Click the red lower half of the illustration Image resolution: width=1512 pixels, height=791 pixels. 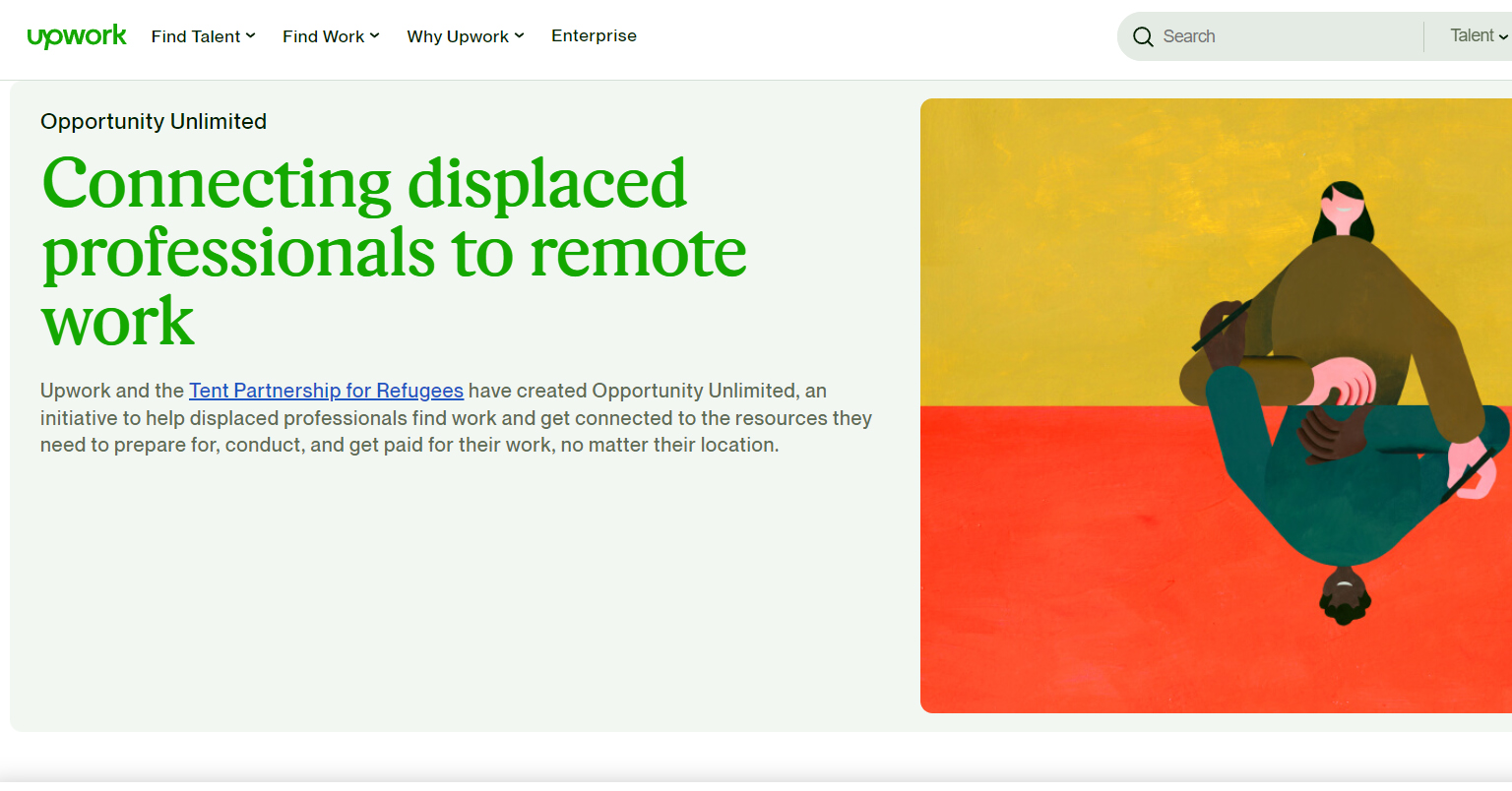point(1063,571)
